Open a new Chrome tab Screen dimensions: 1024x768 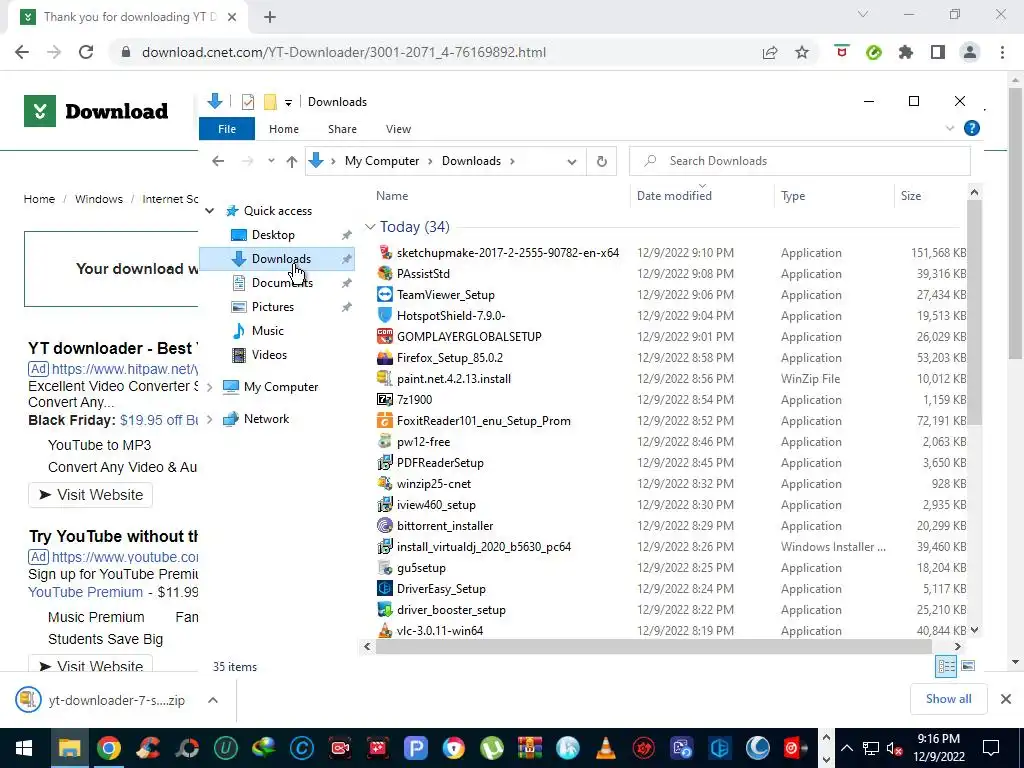tap(270, 17)
